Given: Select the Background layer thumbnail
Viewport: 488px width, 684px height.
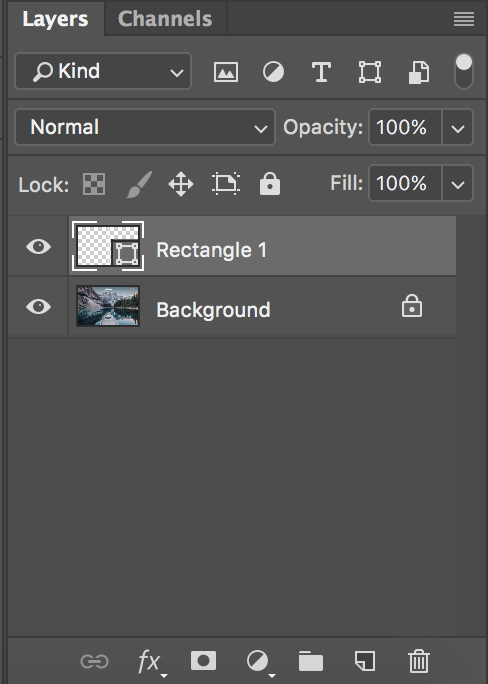Looking at the screenshot, I should [x=108, y=306].
